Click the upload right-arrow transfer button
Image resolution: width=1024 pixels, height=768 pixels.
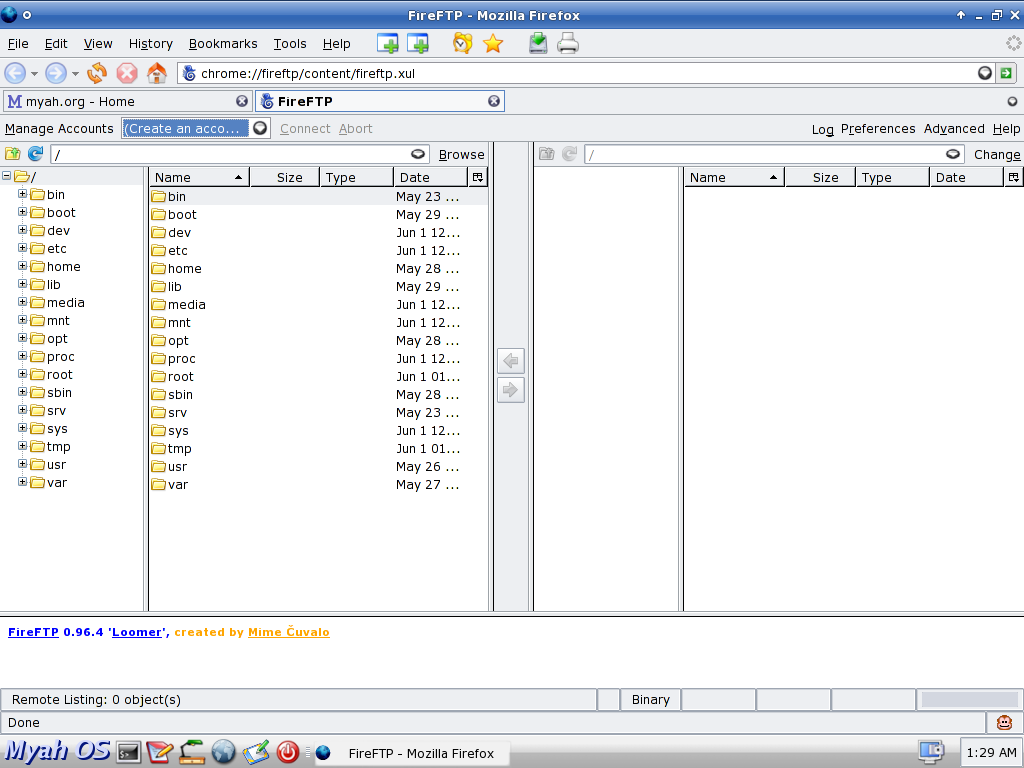coord(511,391)
